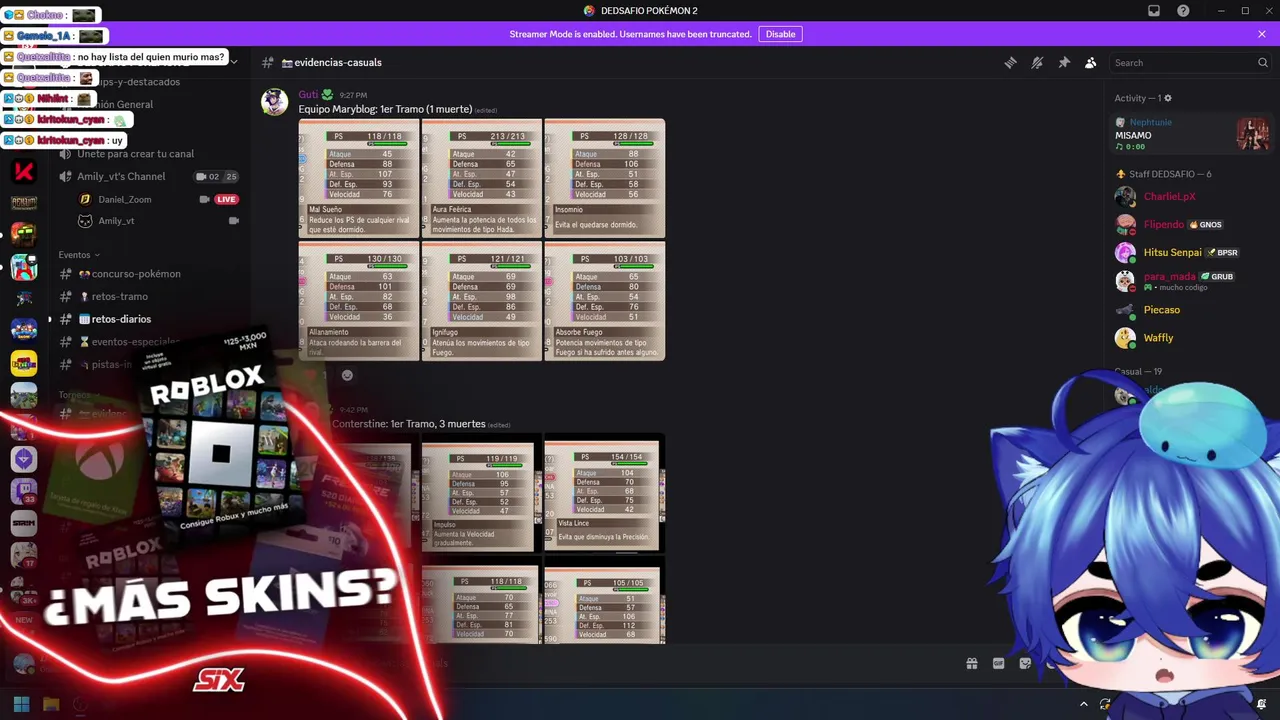Open pinned messages pin icon
The width and height of the screenshot is (1280, 720).
tap(1064, 62)
